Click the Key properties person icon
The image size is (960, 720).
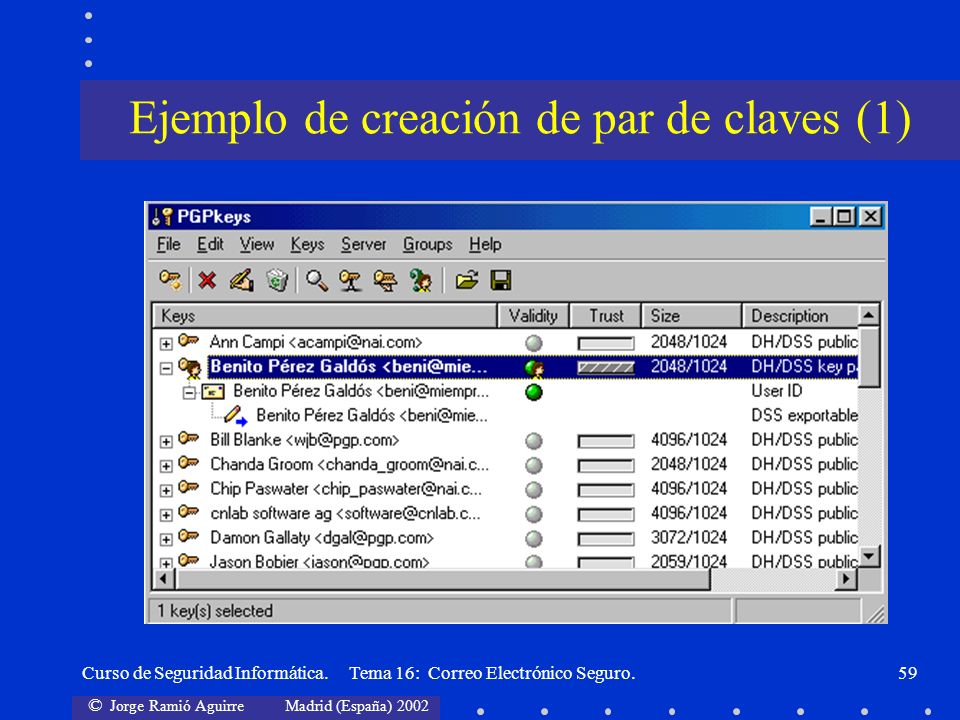point(421,280)
